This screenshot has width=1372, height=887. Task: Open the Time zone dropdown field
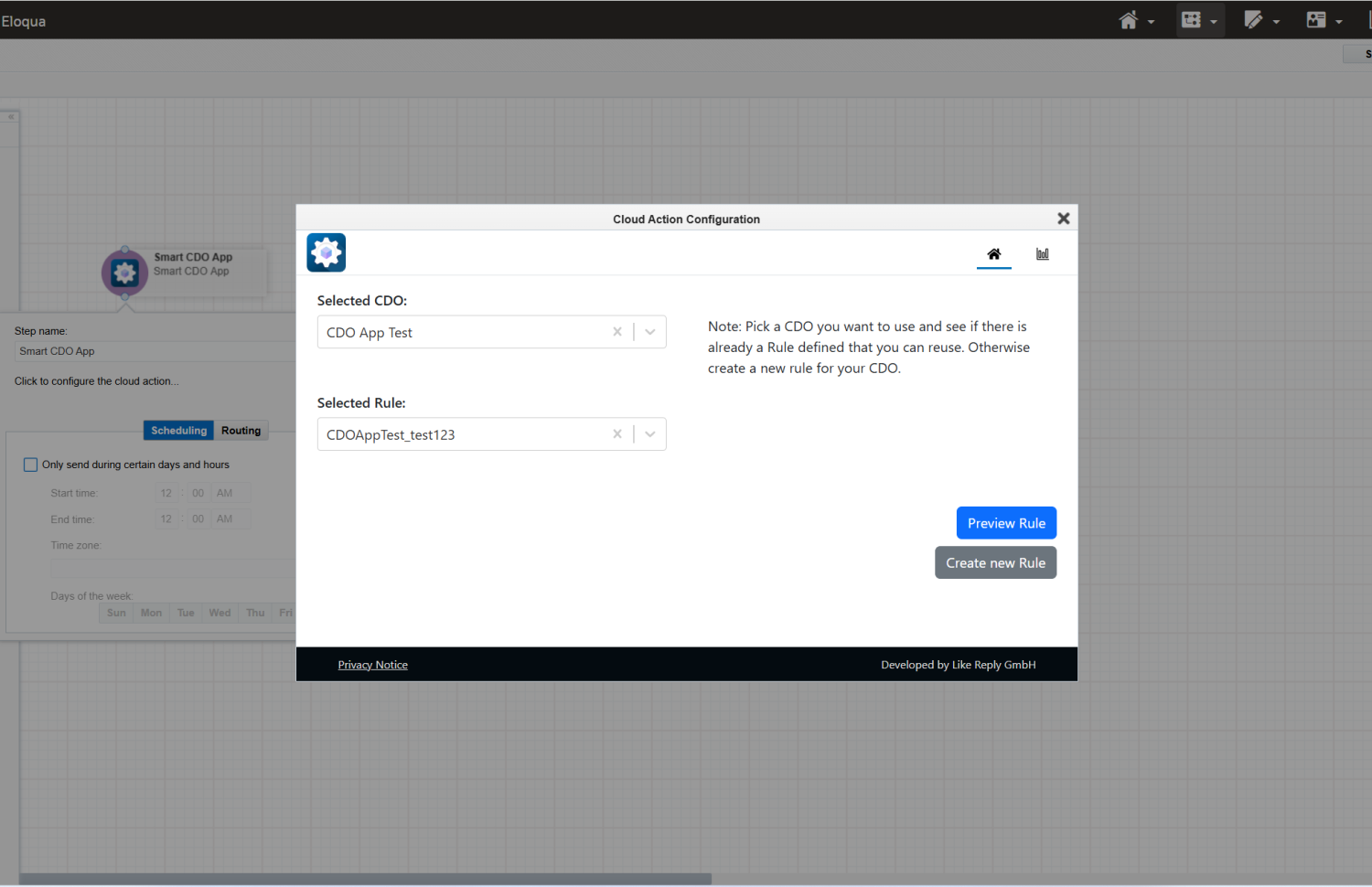pos(173,569)
